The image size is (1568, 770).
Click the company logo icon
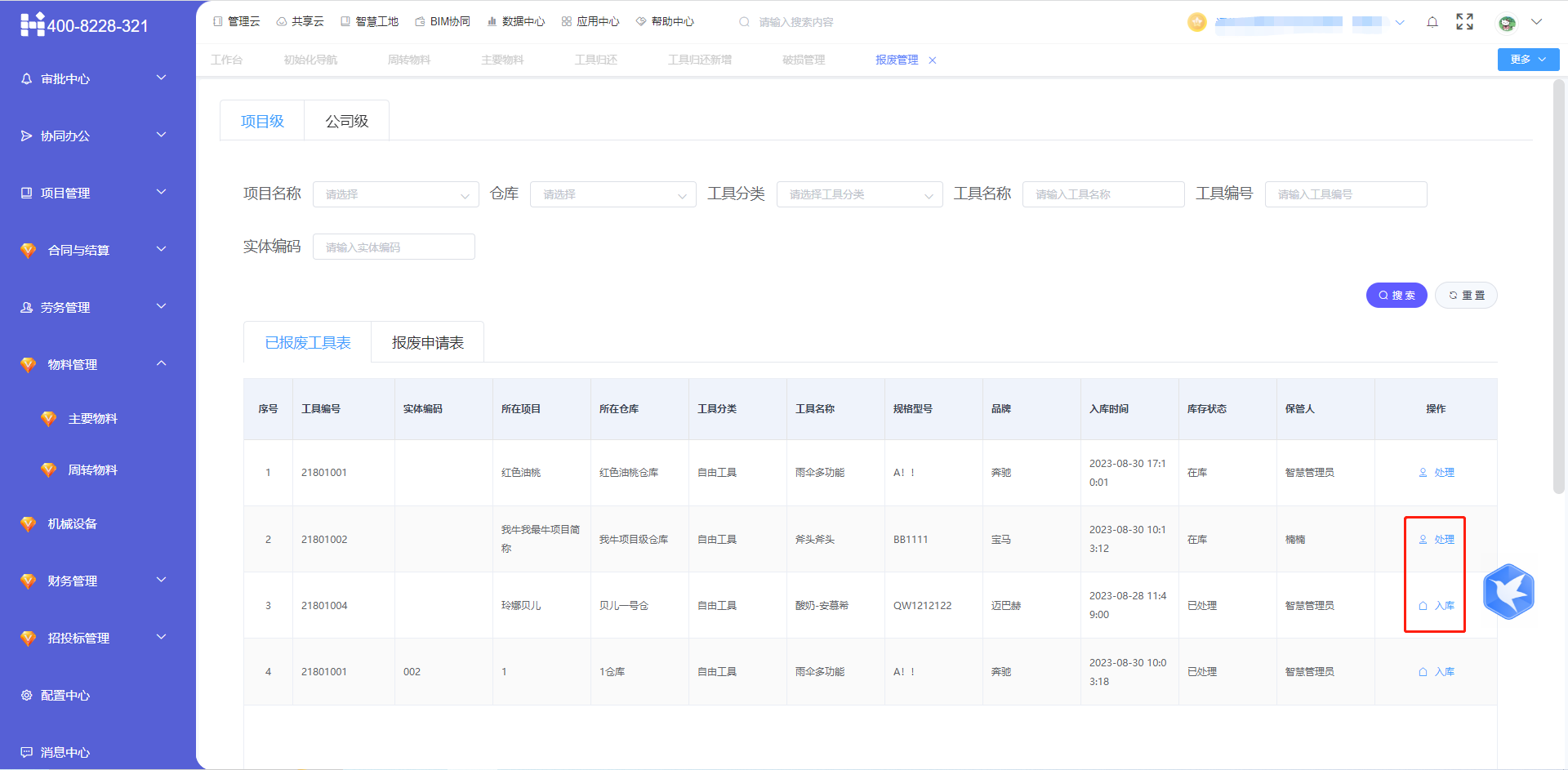click(32, 24)
